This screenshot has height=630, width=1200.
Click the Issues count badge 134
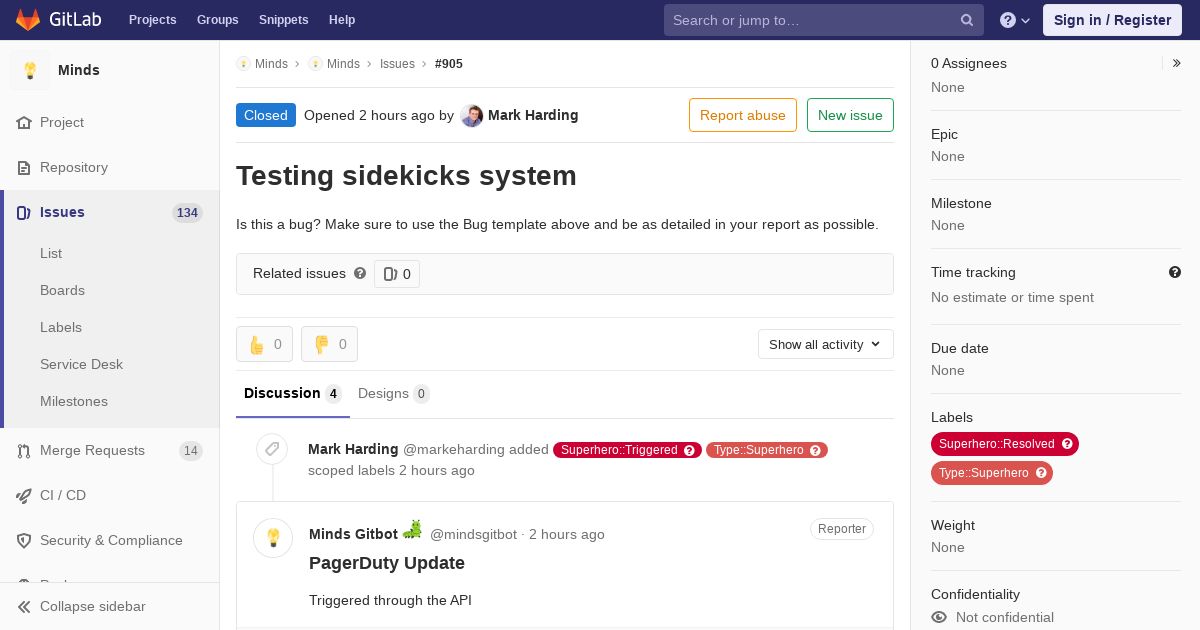187,212
